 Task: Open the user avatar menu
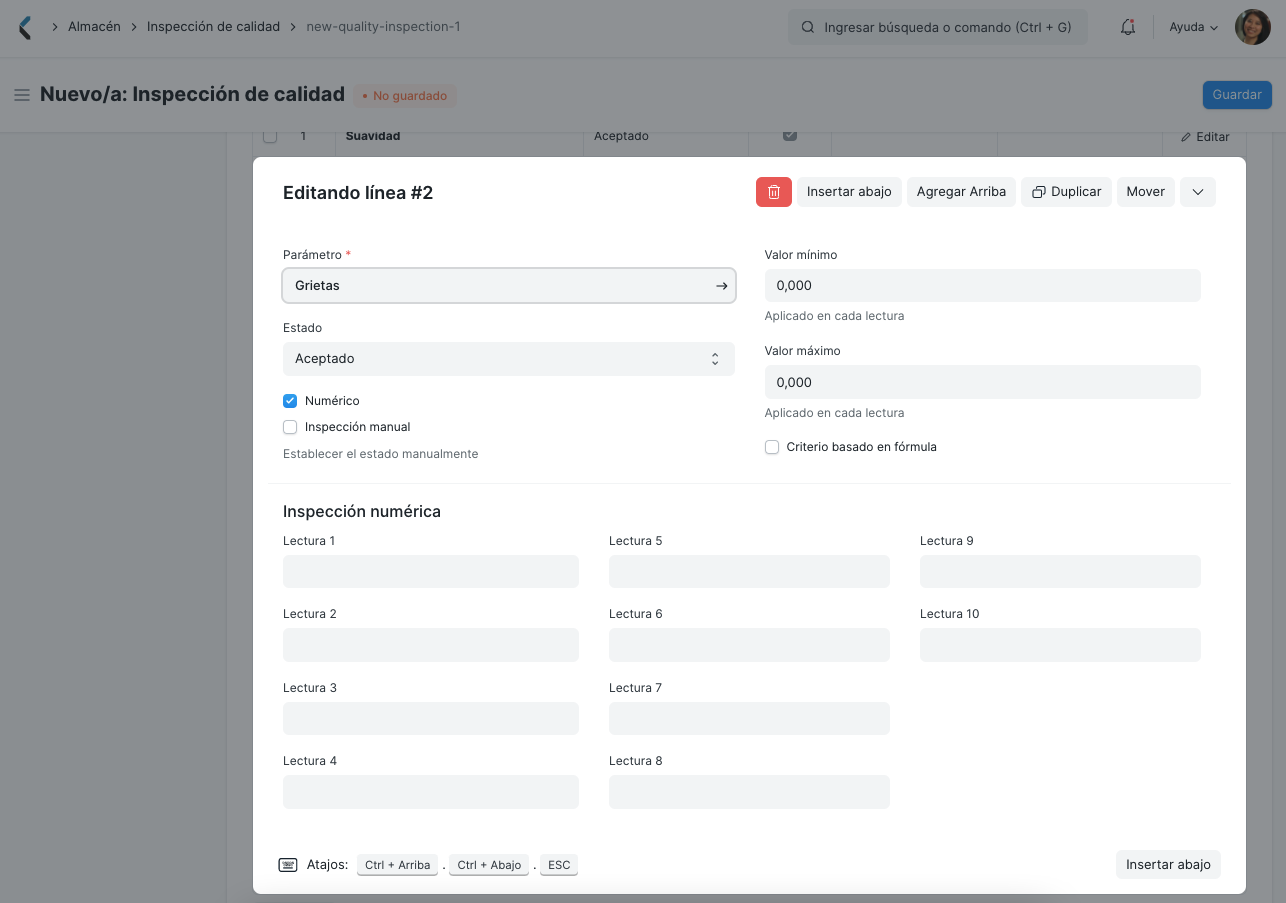tap(1253, 27)
